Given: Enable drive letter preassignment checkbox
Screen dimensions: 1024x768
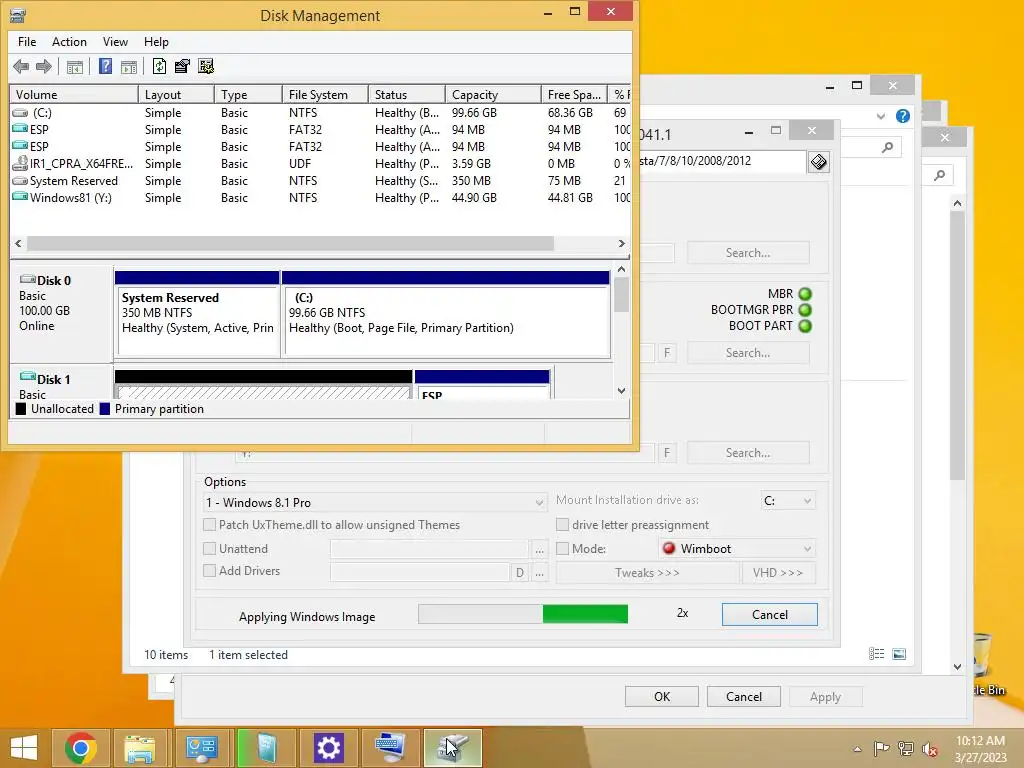Looking at the screenshot, I should (x=562, y=524).
